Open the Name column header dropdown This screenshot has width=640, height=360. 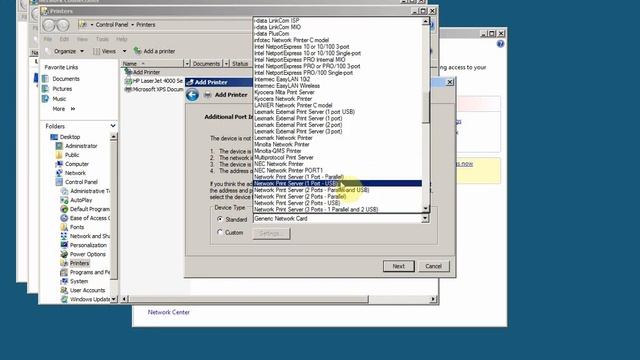187,64
